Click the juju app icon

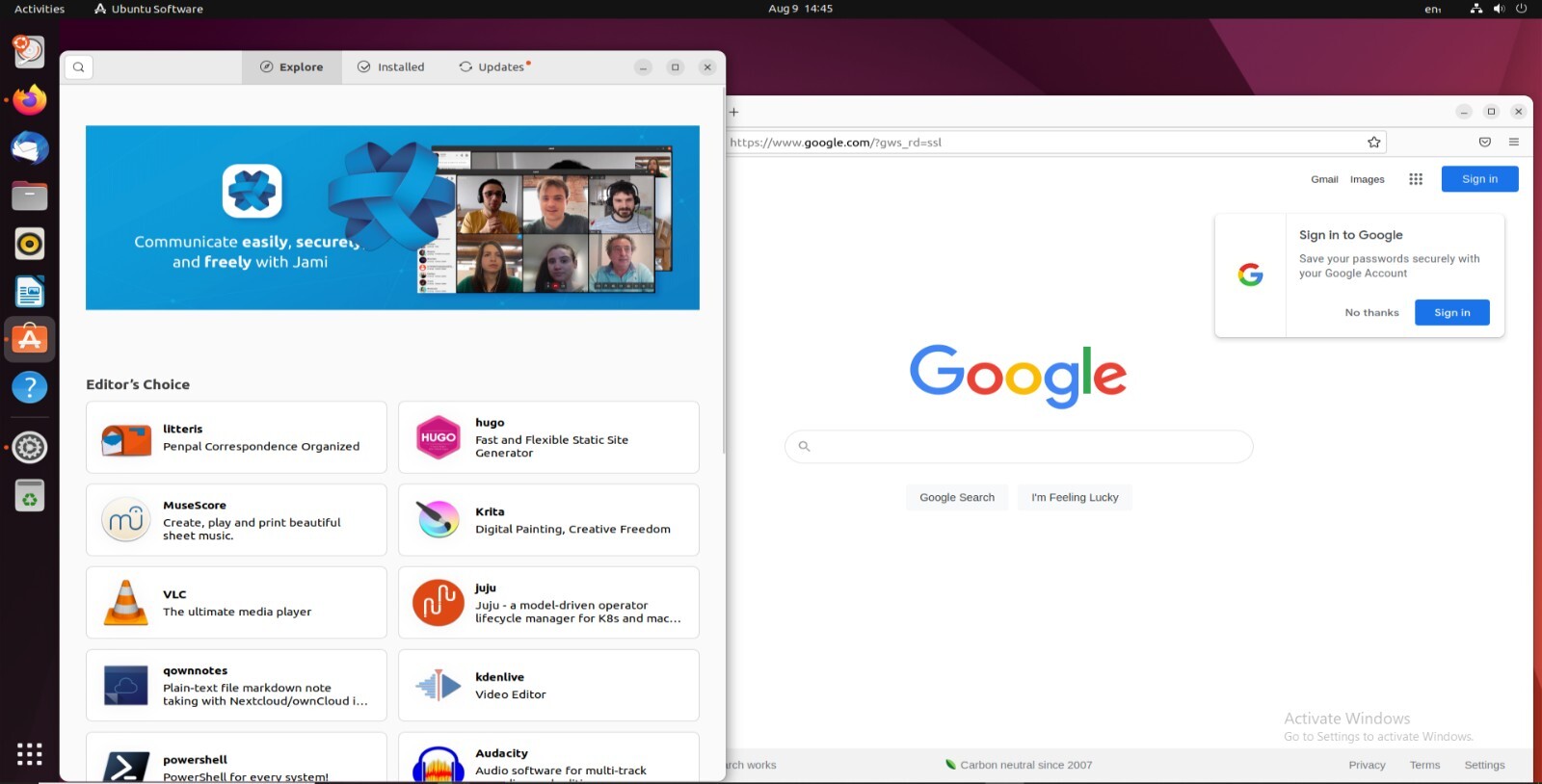point(438,603)
